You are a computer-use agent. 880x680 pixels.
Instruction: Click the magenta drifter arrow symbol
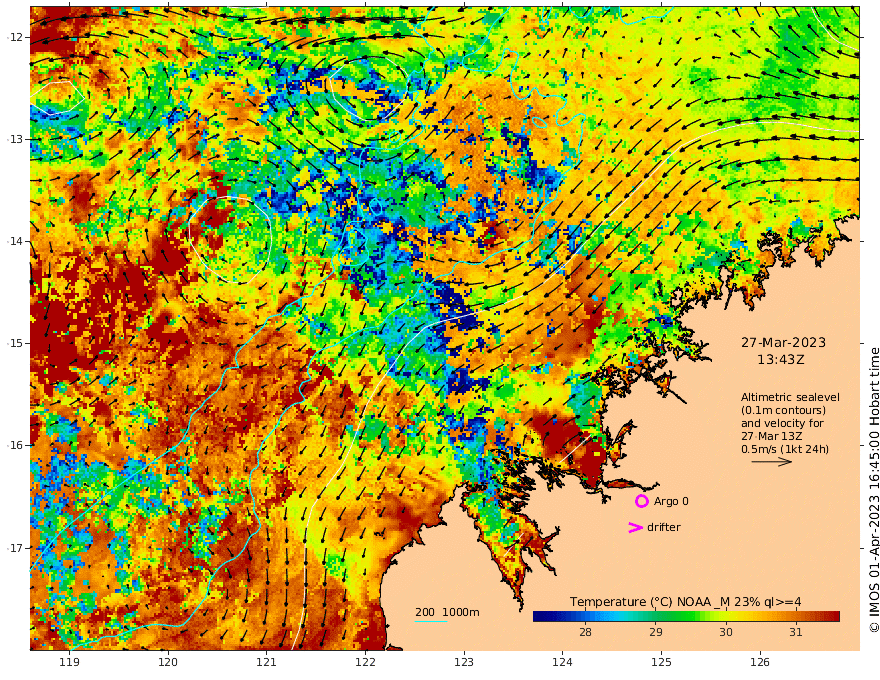(635, 527)
